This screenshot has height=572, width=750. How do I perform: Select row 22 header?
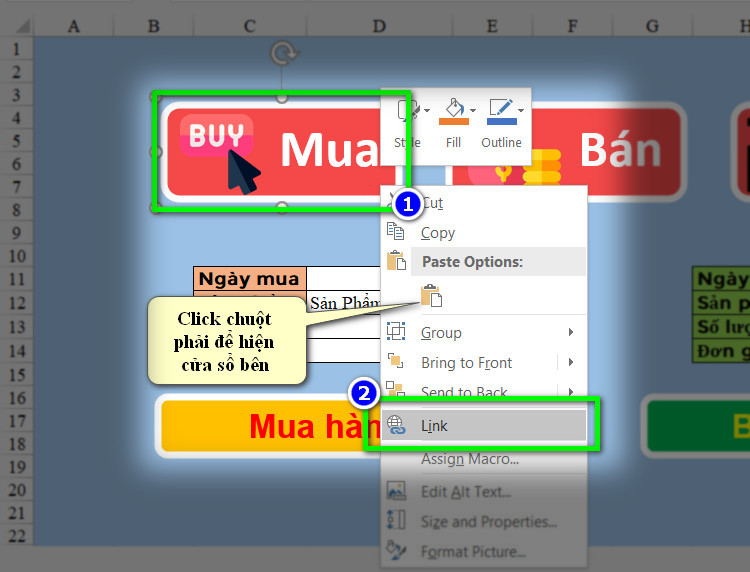pos(16,536)
